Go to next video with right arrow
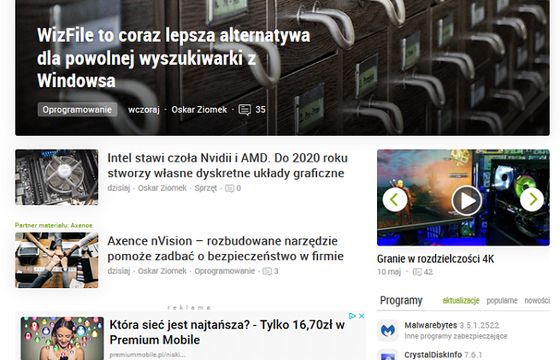 [x=532, y=199]
